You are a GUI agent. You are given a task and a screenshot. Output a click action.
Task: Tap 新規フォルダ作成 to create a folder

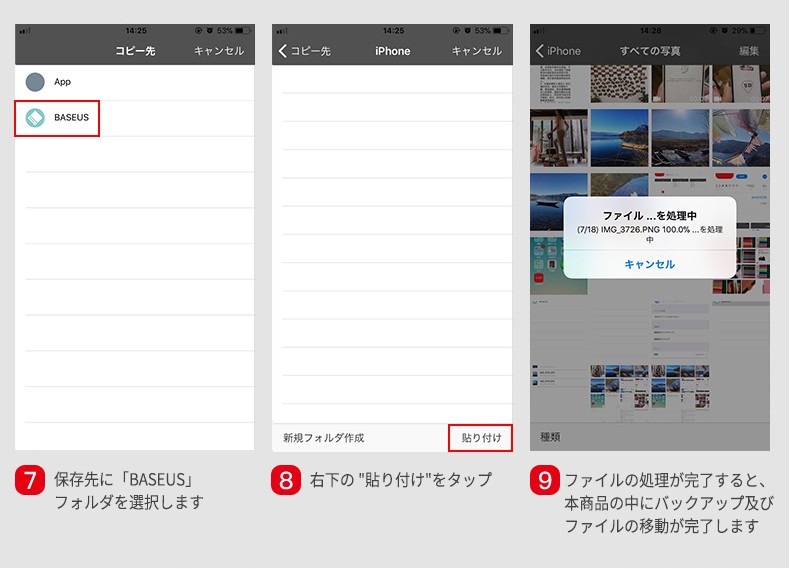(x=323, y=438)
